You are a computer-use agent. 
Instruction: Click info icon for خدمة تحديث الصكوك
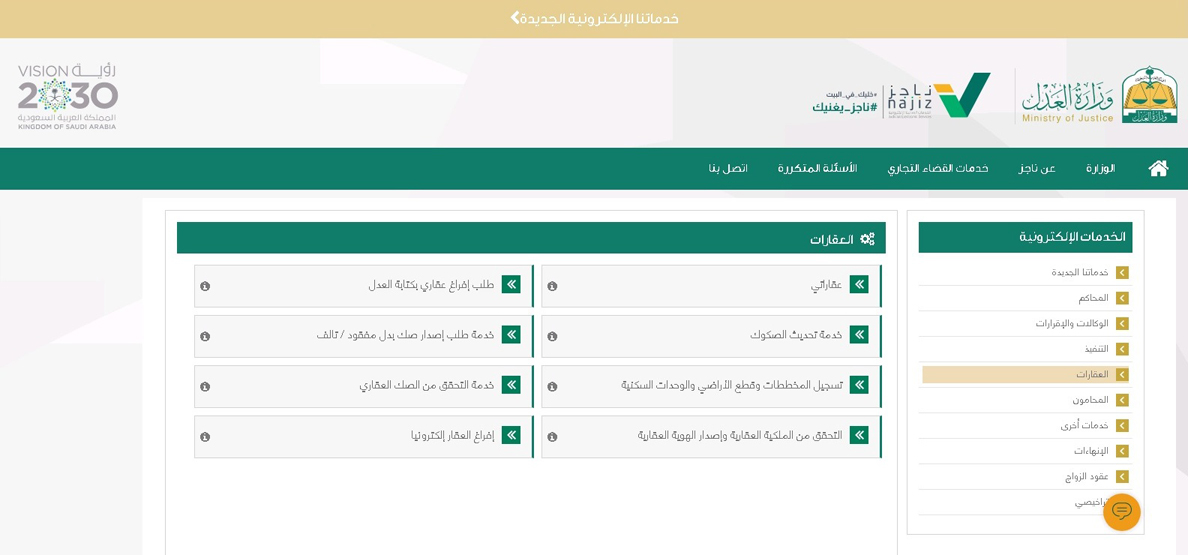click(552, 336)
